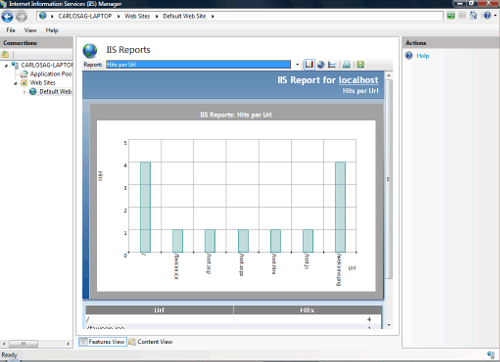Screen dimensions: 500x362
Task: Save the report with floppy icon
Action: click(x=360, y=64)
